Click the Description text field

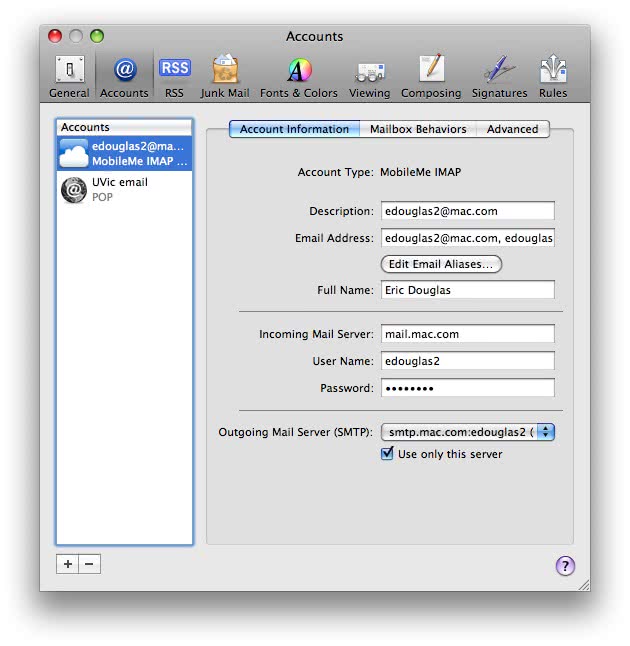(x=468, y=211)
